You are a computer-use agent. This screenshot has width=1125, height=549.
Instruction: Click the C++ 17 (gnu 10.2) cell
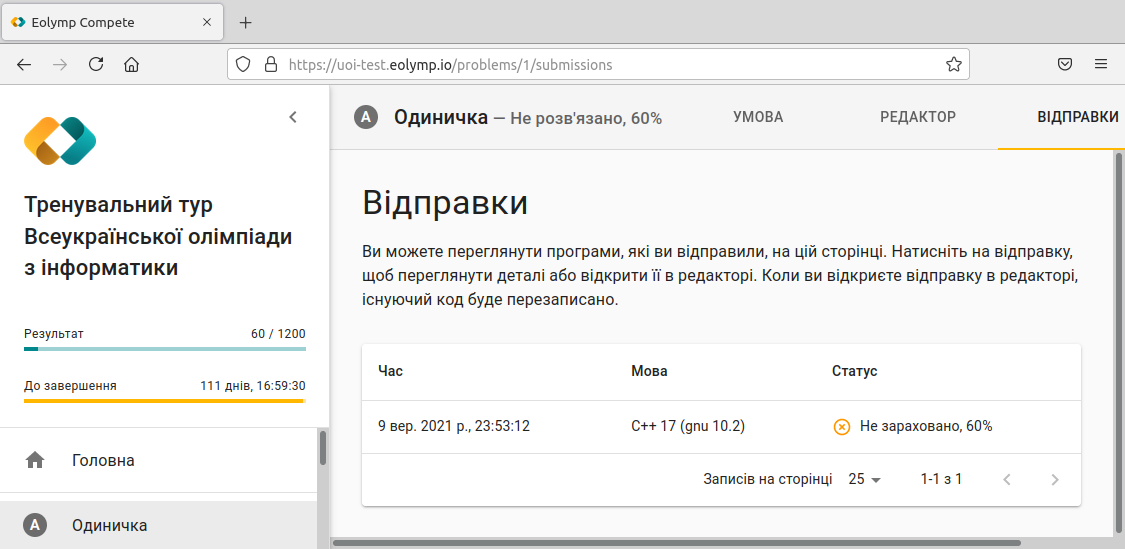688,426
